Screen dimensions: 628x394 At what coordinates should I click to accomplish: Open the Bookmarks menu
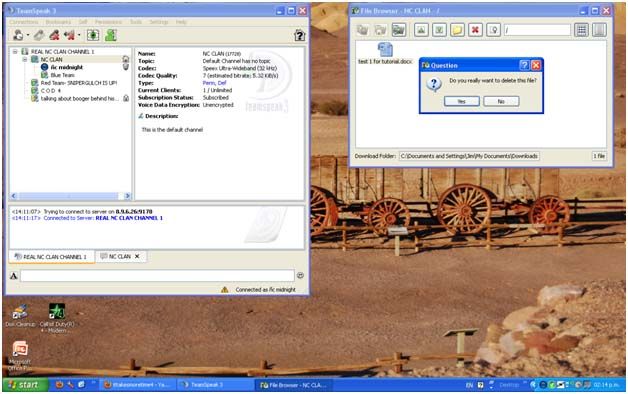[x=58, y=22]
